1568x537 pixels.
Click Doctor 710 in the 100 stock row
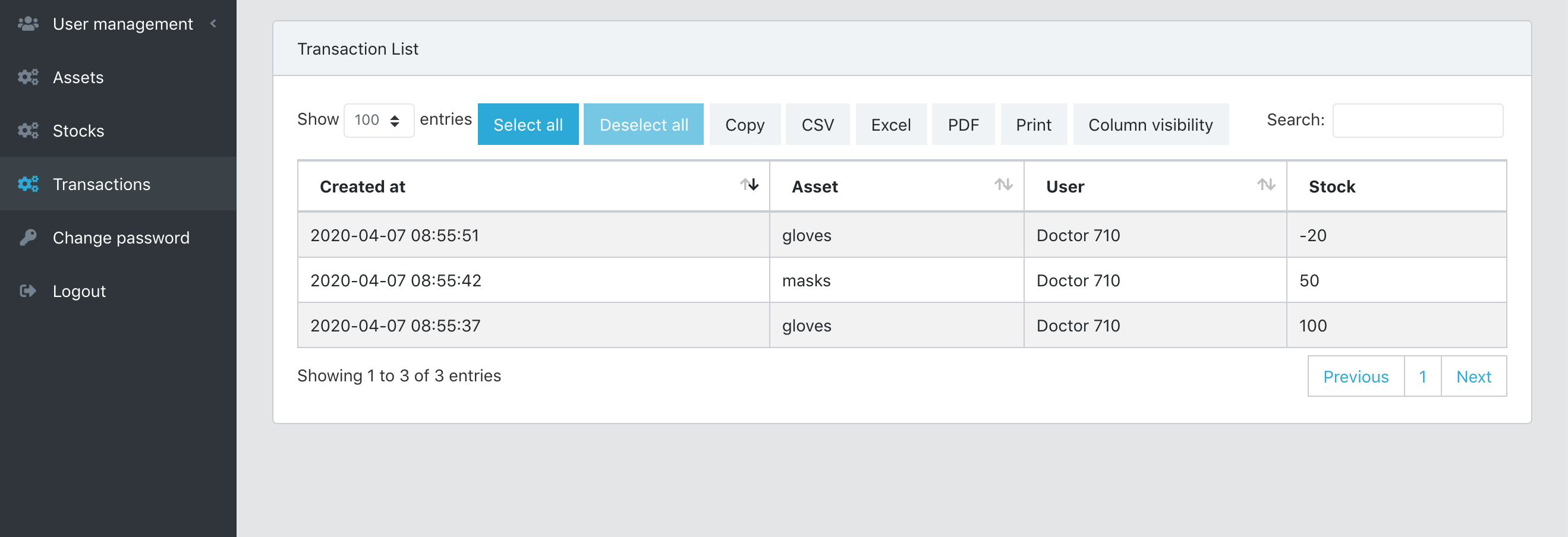click(1155, 325)
